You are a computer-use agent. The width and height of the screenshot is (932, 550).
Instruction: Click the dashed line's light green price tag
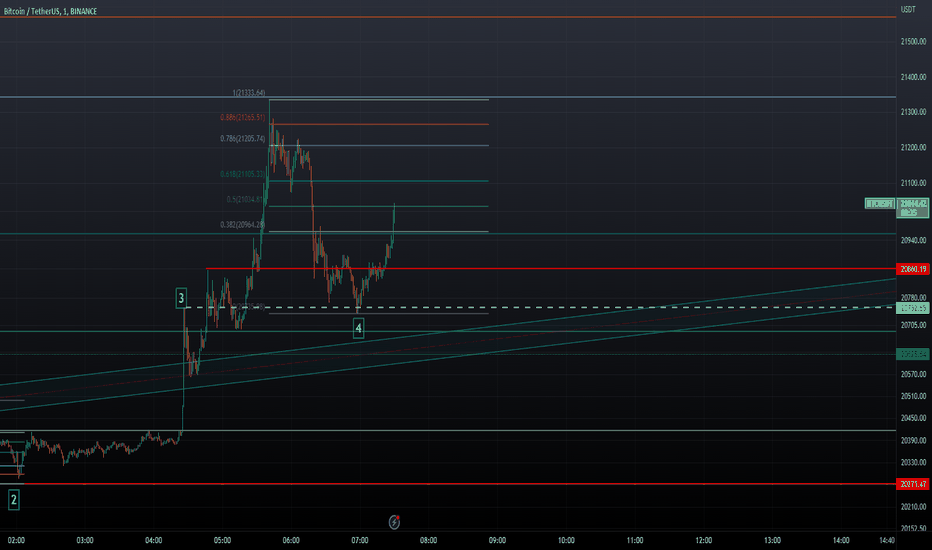(913, 308)
